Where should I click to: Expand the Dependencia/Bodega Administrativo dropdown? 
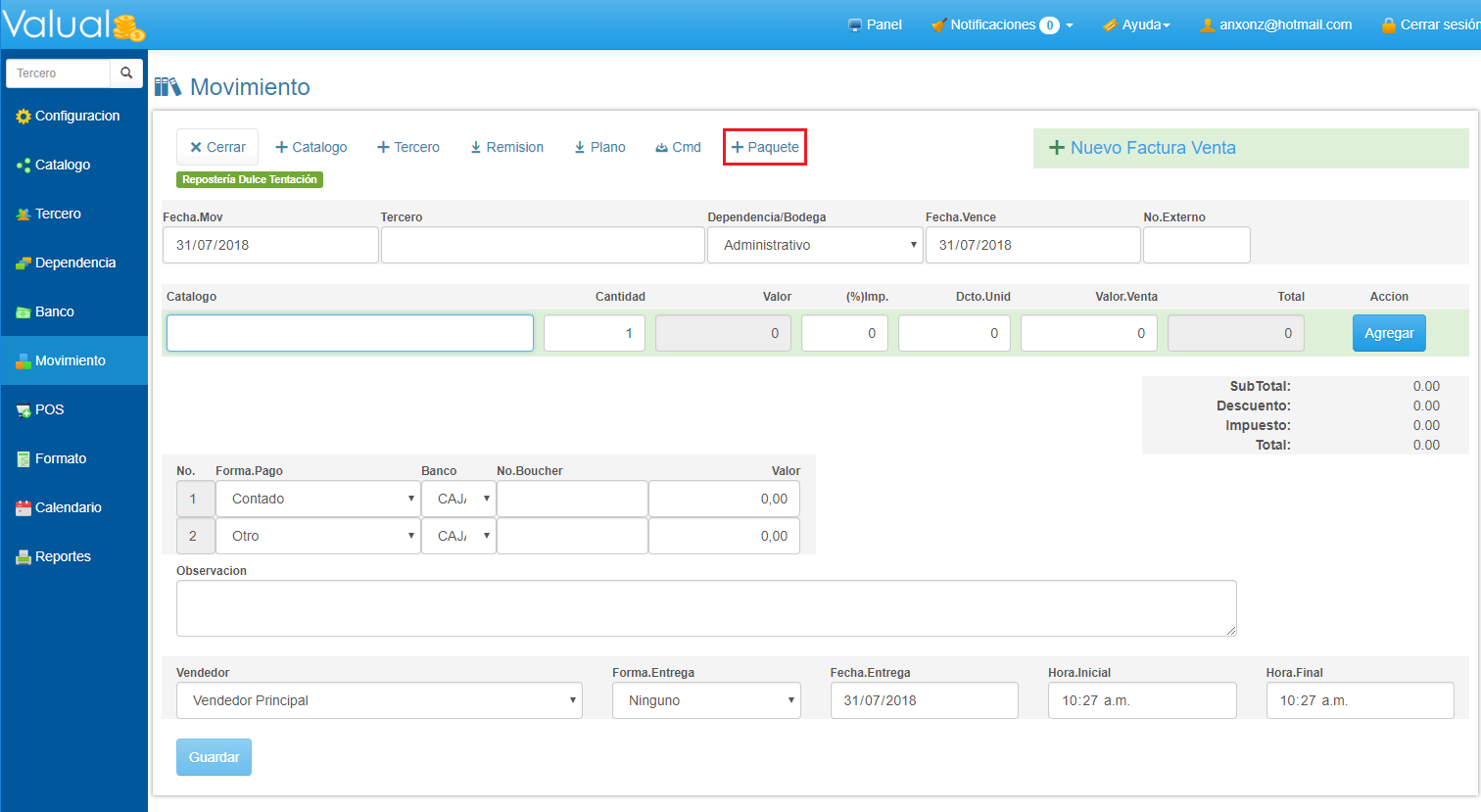pyautogui.click(x=814, y=245)
